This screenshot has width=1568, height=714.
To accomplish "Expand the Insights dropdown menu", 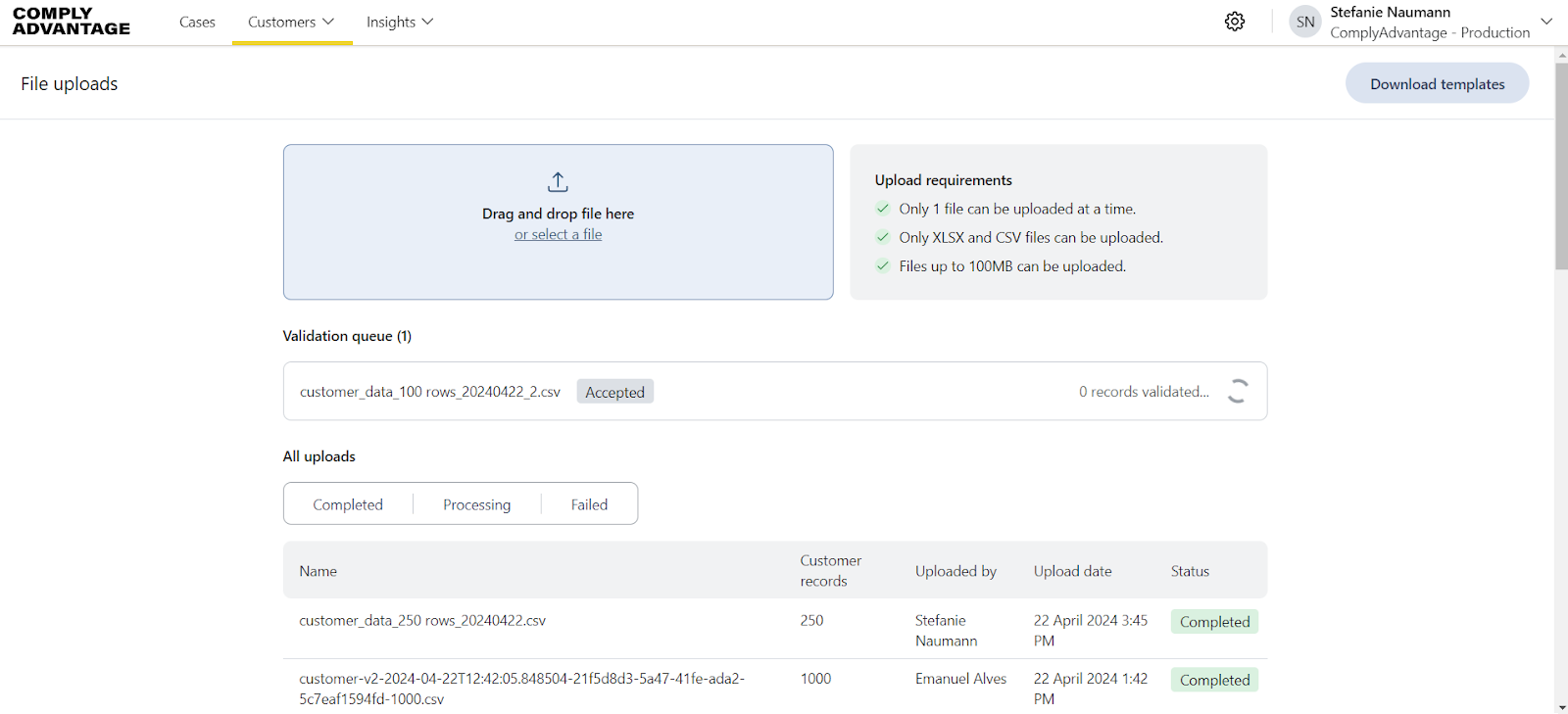I will click(399, 22).
